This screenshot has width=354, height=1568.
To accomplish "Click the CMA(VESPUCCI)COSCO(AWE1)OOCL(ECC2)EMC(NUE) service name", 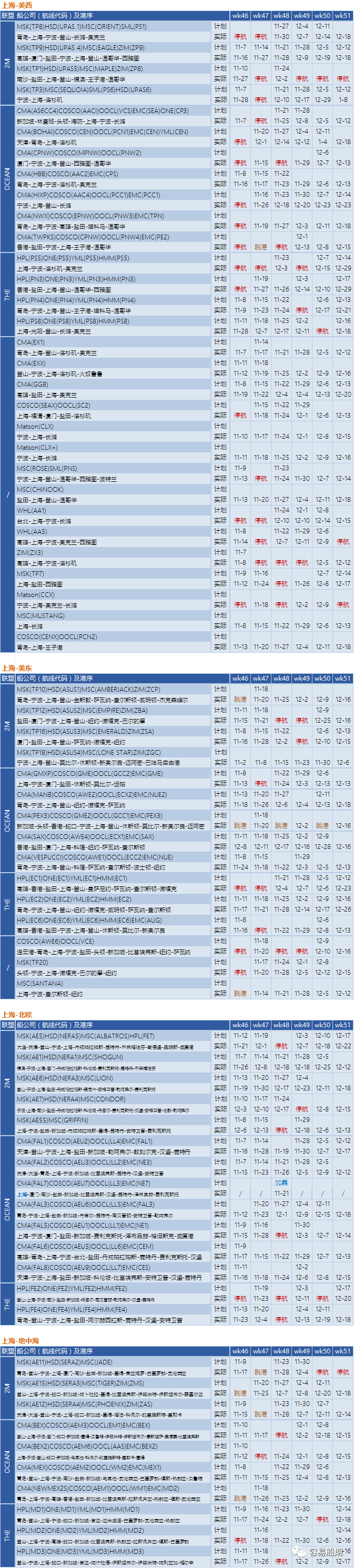I will click(94, 858).
